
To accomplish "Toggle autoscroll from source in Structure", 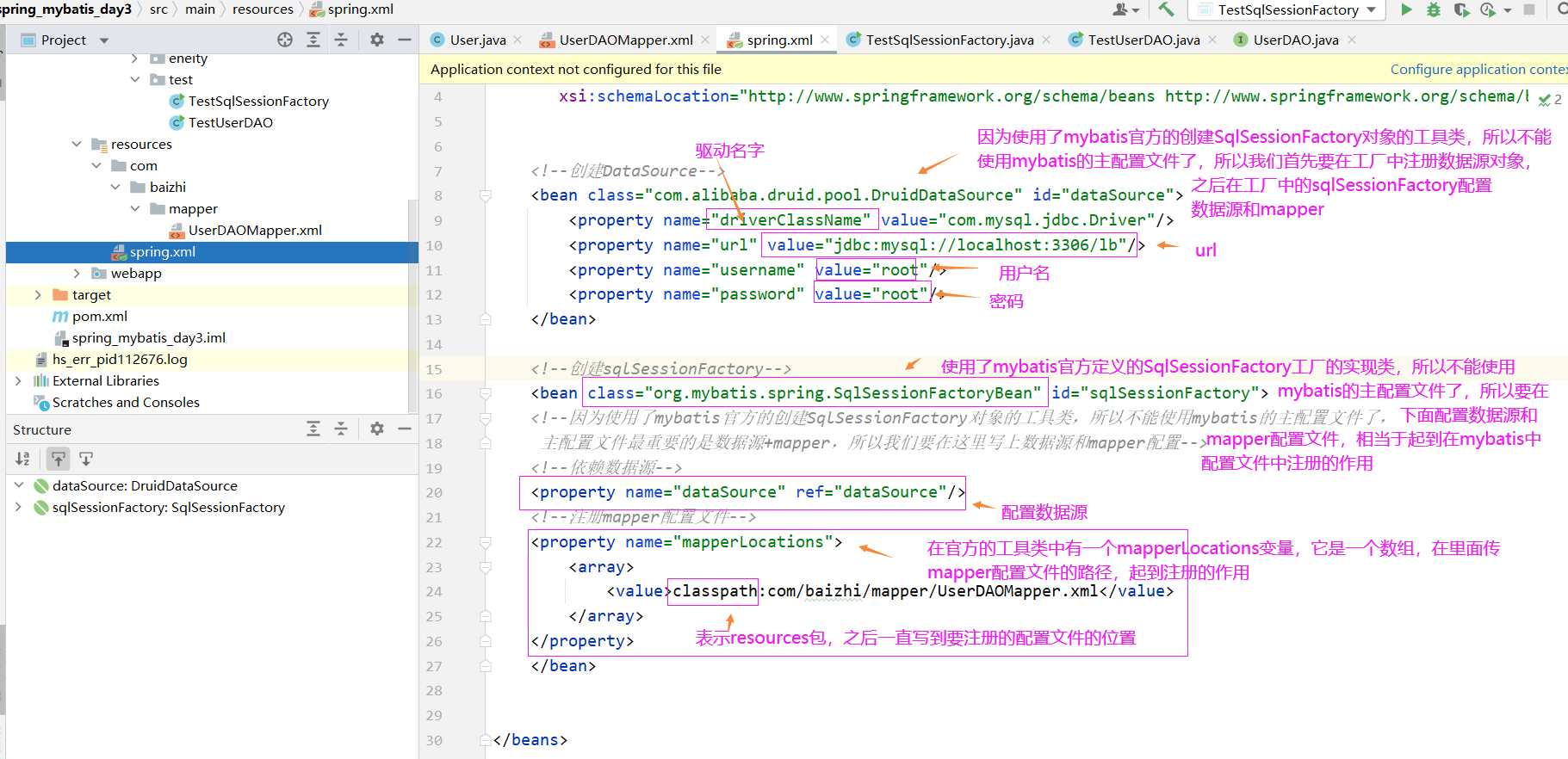I will (x=86, y=459).
